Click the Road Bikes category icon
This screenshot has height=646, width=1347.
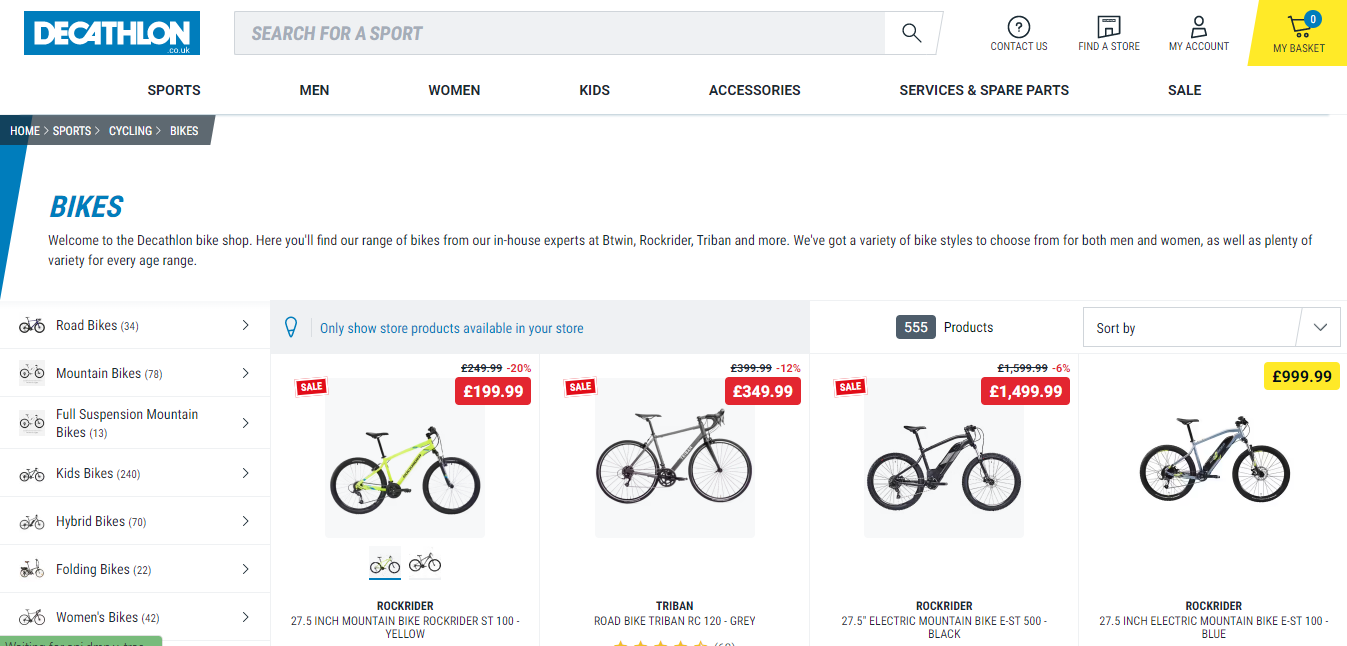[32, 325]
